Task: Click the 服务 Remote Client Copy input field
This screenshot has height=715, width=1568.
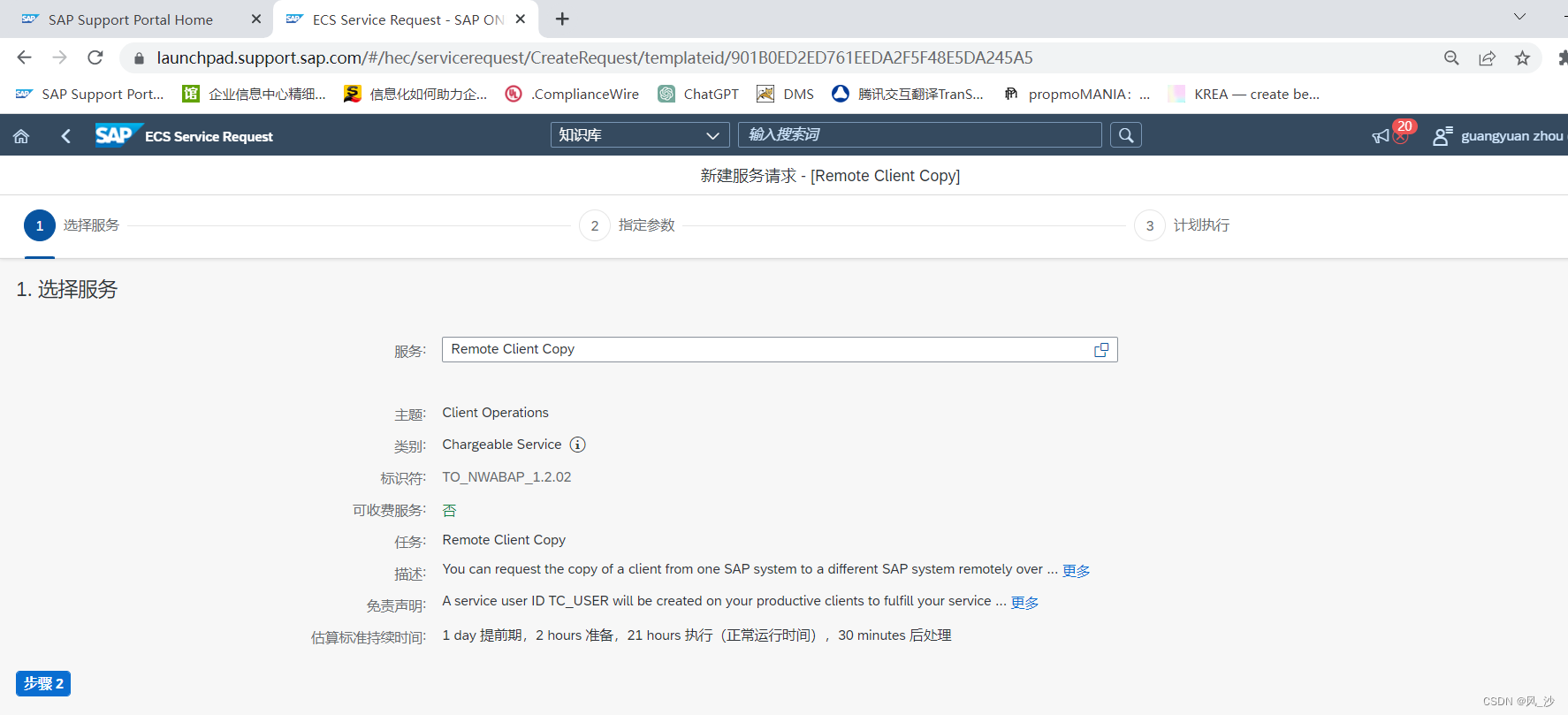Action: click(x=780, y=350)
